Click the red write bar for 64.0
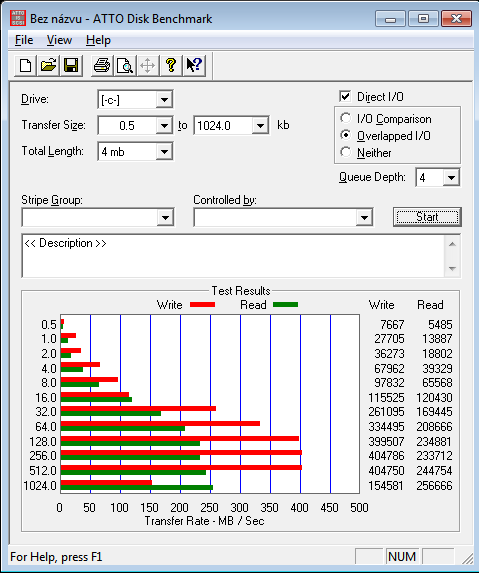The height and width of the screenshot is (573, 479). 160,424
